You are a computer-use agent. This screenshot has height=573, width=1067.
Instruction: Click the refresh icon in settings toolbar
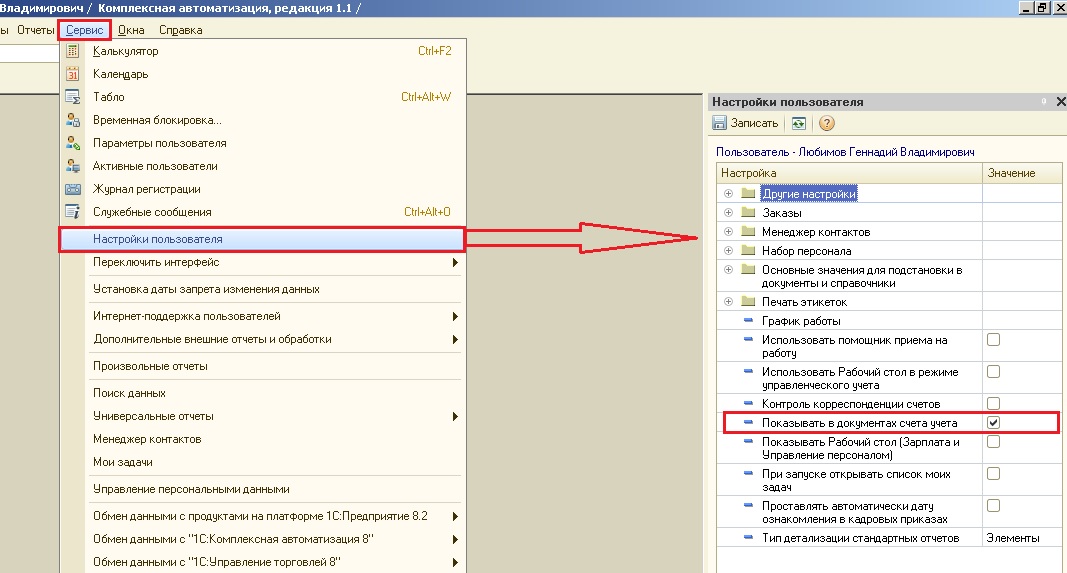click(x=799, y=123)
